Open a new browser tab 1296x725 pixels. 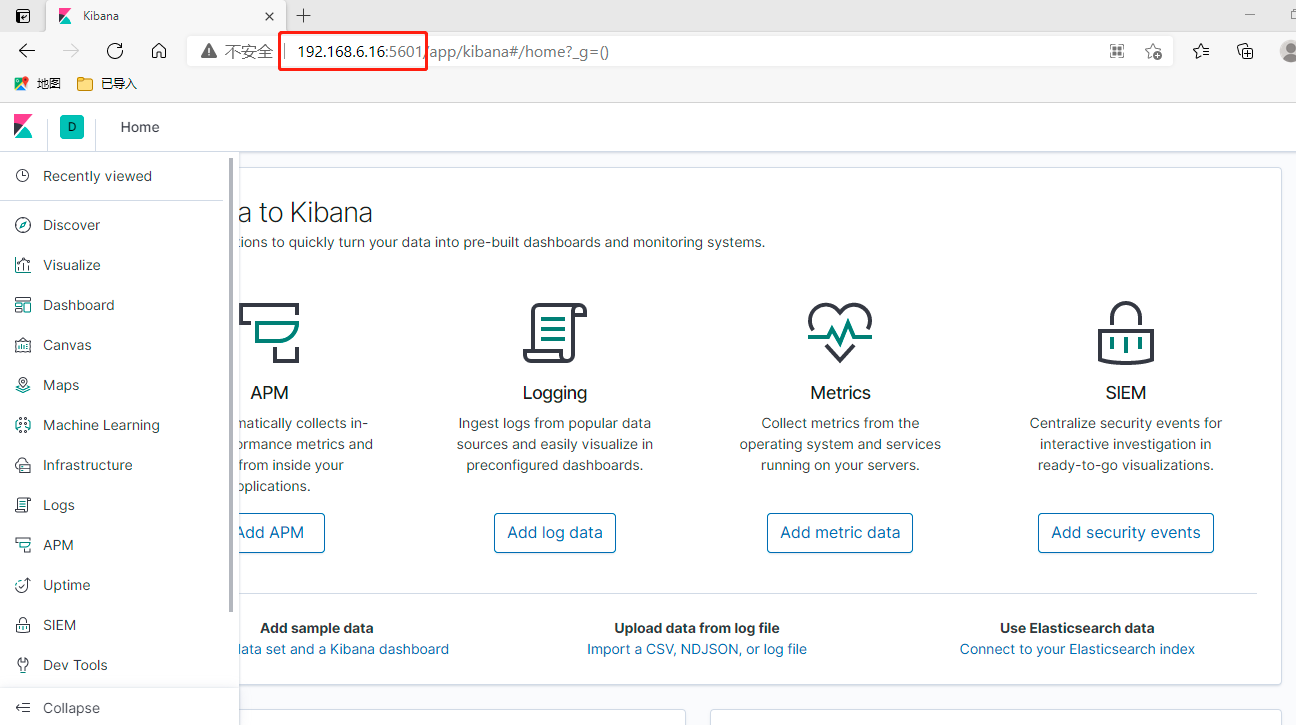coord(304,15)
